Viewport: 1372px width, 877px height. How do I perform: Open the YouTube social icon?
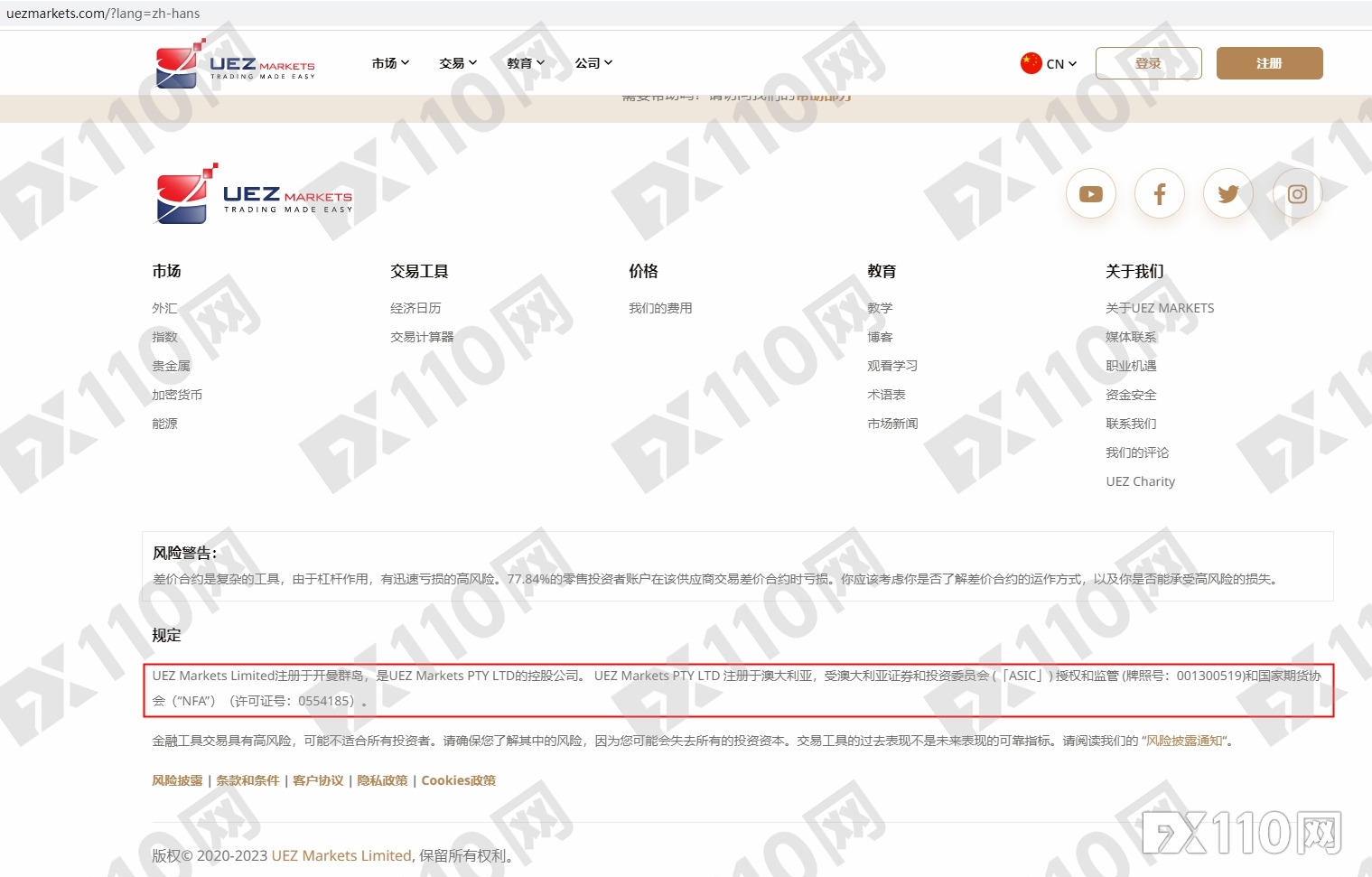[1091, 194]
